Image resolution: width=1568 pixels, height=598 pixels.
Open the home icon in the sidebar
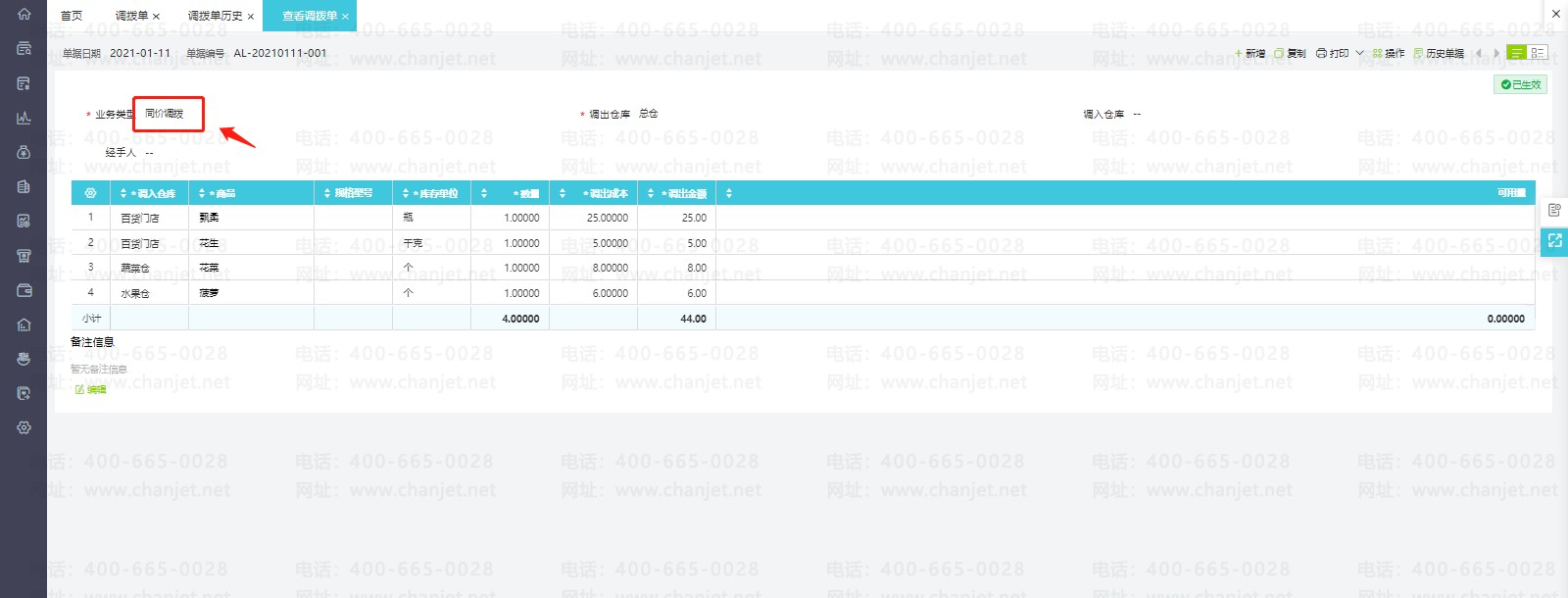(x=24, y=14)
